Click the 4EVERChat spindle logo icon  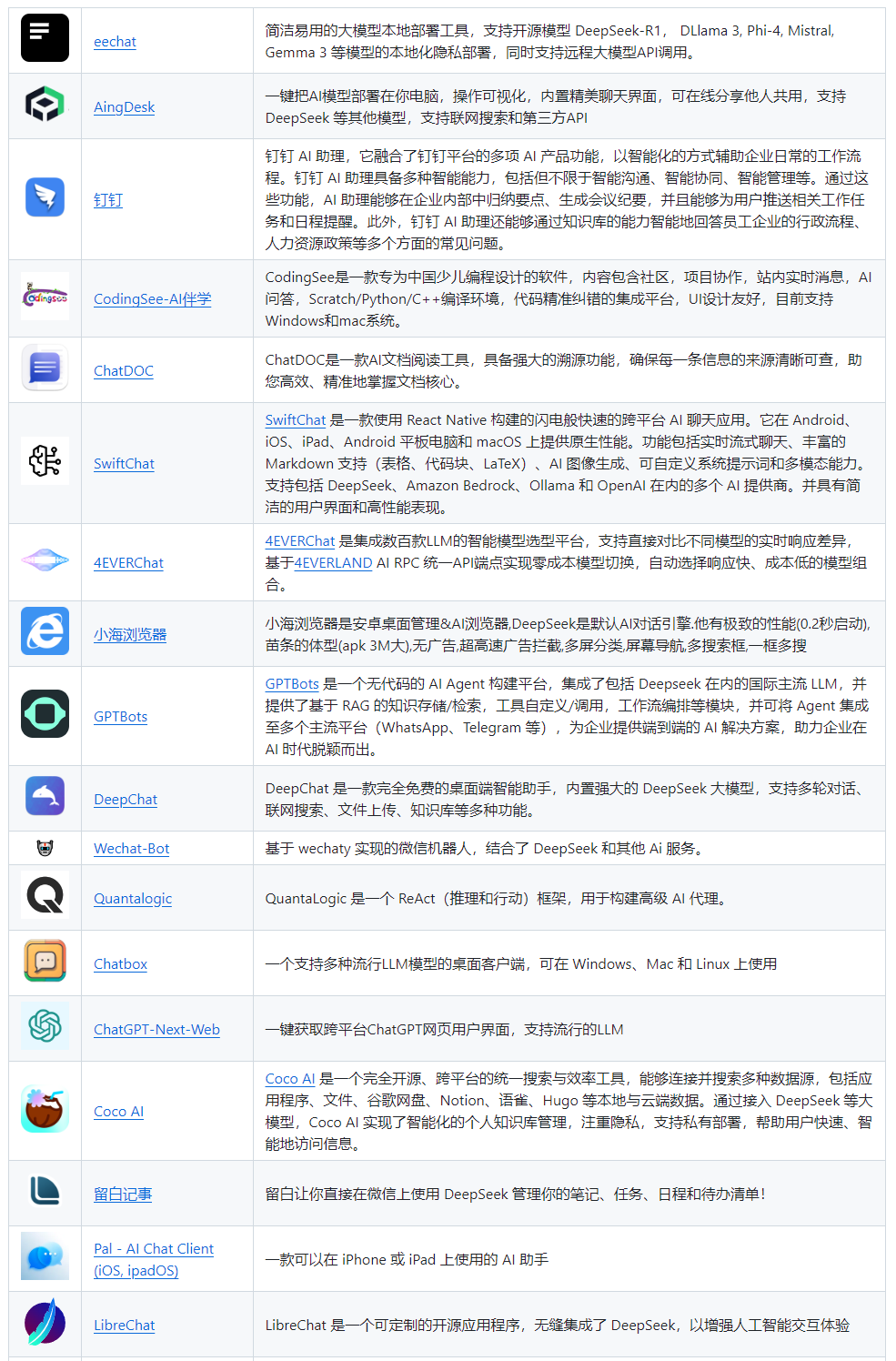coord(45,560)
